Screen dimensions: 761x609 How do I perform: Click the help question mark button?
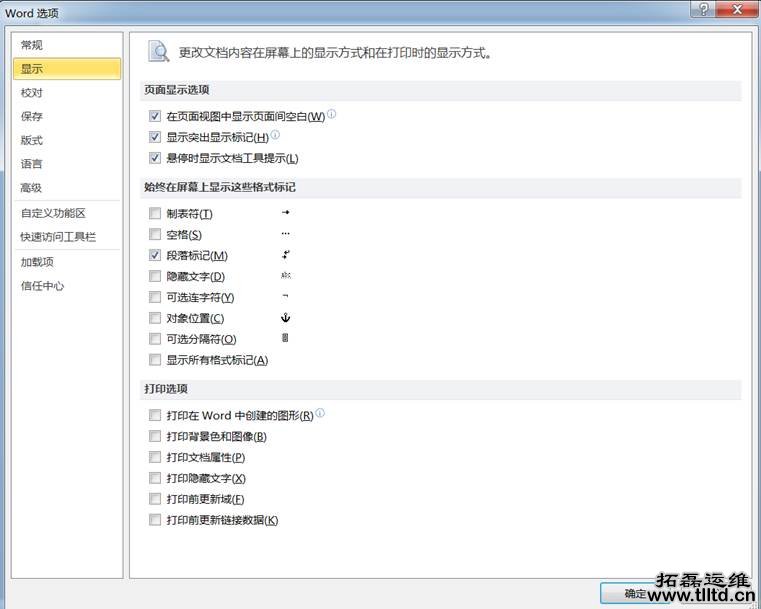point(703,9)
